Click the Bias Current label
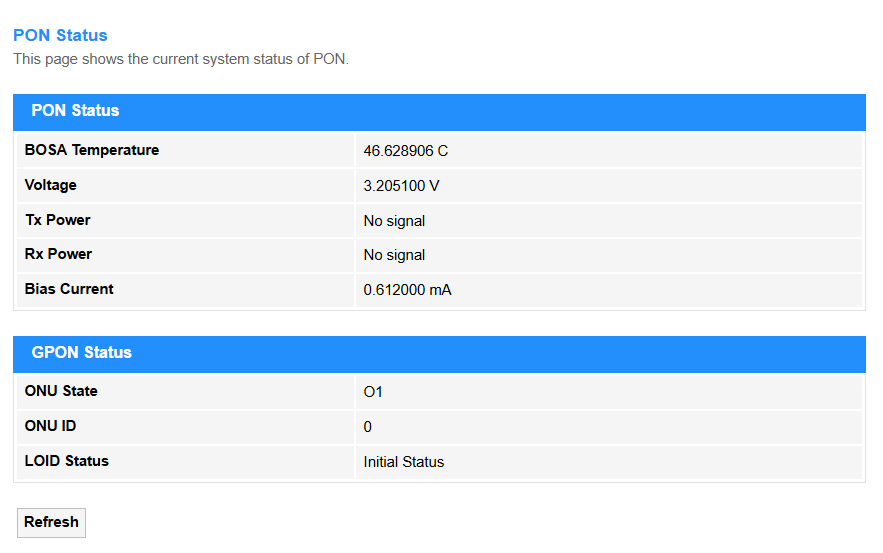The width and height of the screenshot is (883, 553). tap(69, 289)
